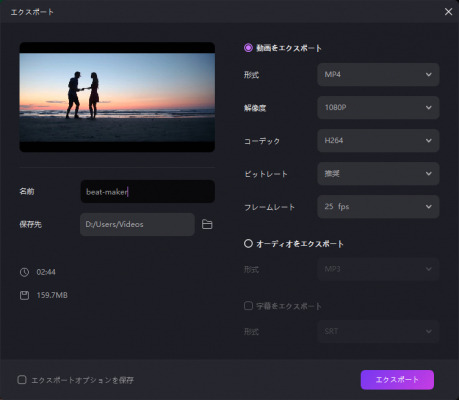Select the オーディオをエクスポート radio button
The image size is (459, 400).
pyautogui.click(x=248, y=244)
